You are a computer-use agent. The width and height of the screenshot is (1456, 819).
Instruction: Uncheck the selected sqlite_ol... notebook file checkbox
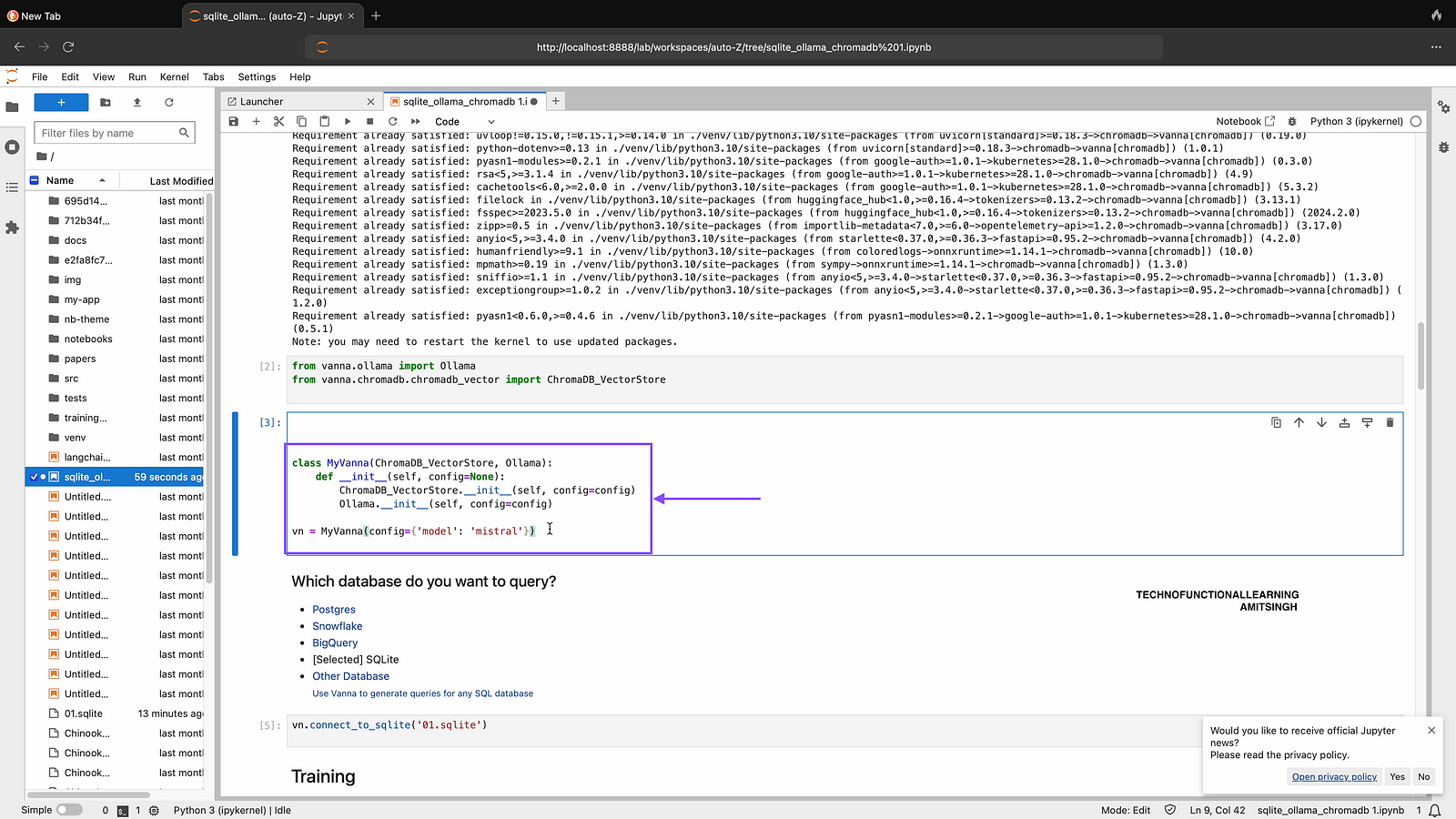point(34,477)
